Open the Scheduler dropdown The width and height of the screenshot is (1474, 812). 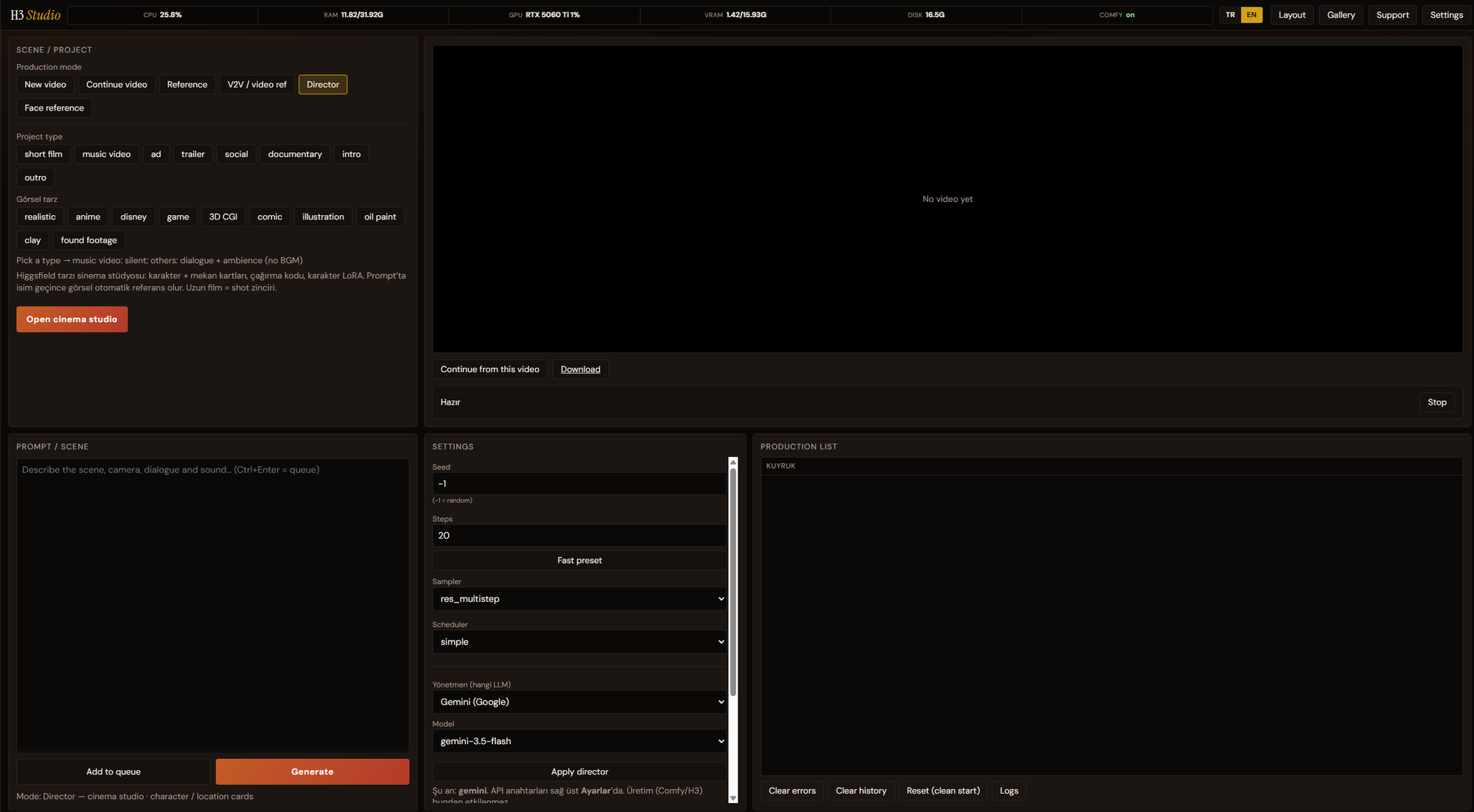[x=579, y=642]
